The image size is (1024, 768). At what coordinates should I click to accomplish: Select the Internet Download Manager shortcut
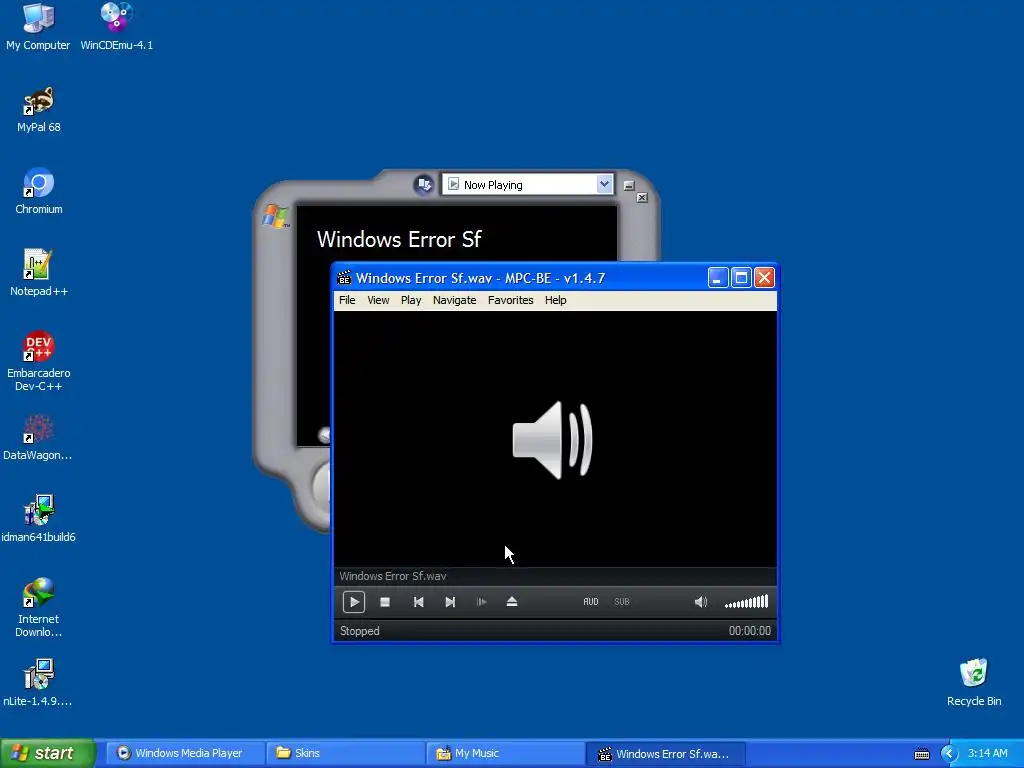tap(39, 607)
